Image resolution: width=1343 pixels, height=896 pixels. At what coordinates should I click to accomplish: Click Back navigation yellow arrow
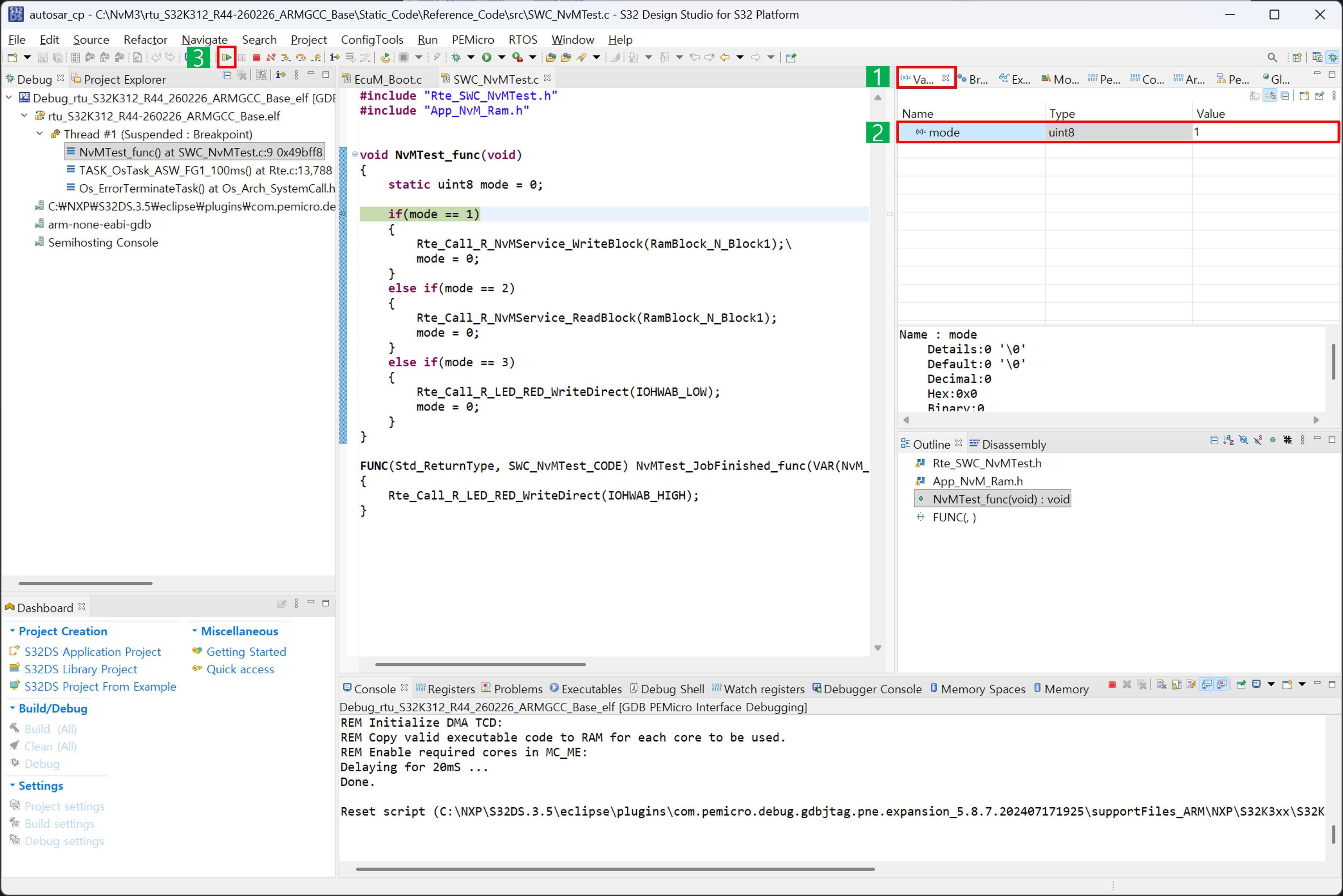tap(725, 57)
